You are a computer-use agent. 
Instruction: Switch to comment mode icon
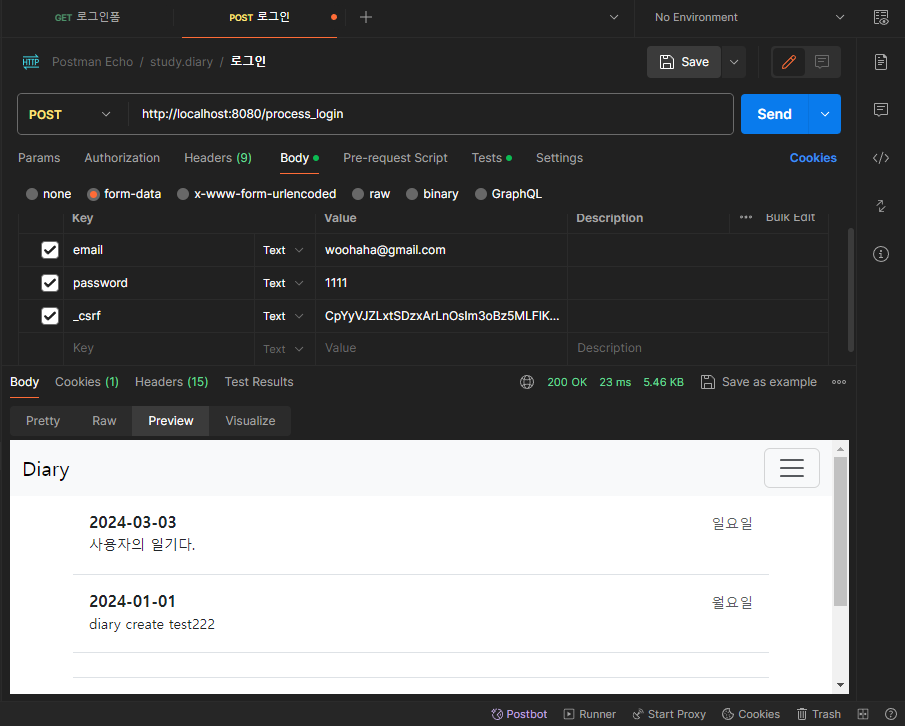click(822, 62)
